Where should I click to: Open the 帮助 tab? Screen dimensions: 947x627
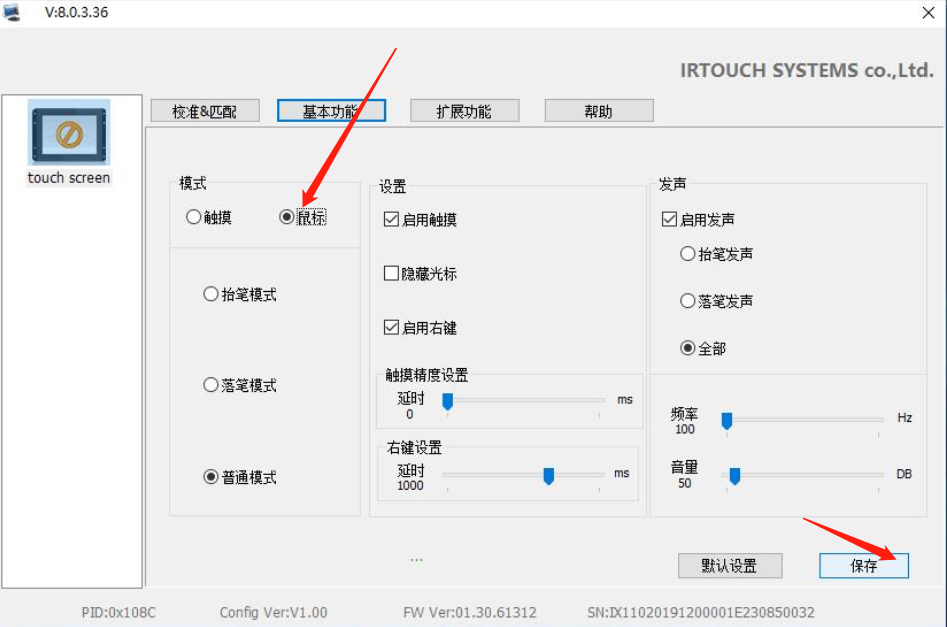[x=599, y=111]
